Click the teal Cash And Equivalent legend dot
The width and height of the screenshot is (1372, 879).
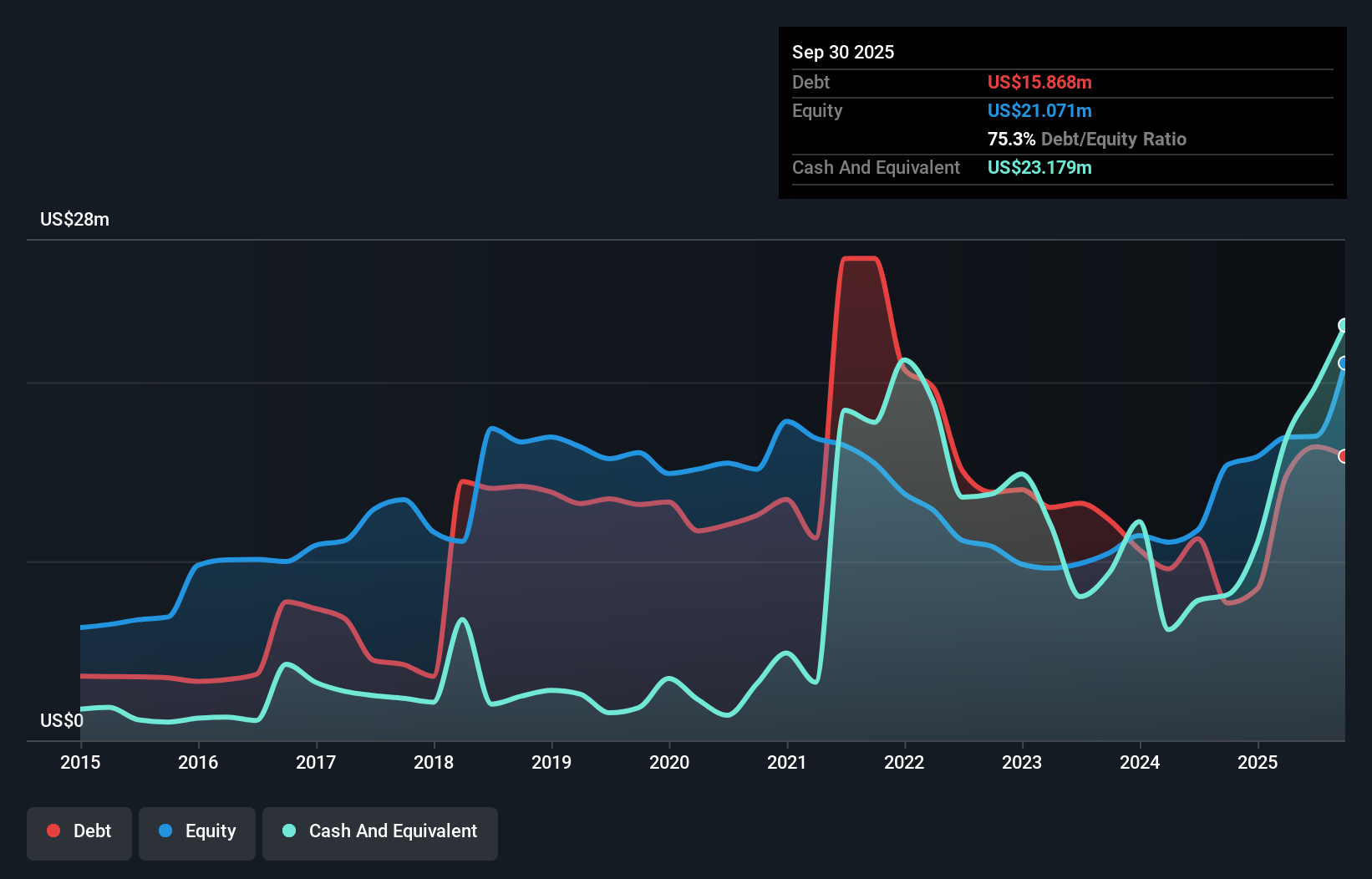(x=287, y=831)
